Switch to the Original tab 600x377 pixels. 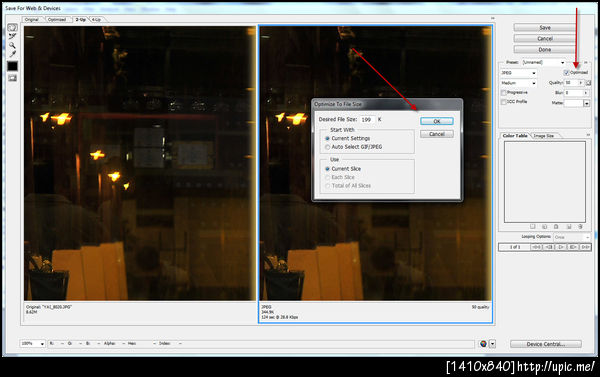(x=32, y=19)
